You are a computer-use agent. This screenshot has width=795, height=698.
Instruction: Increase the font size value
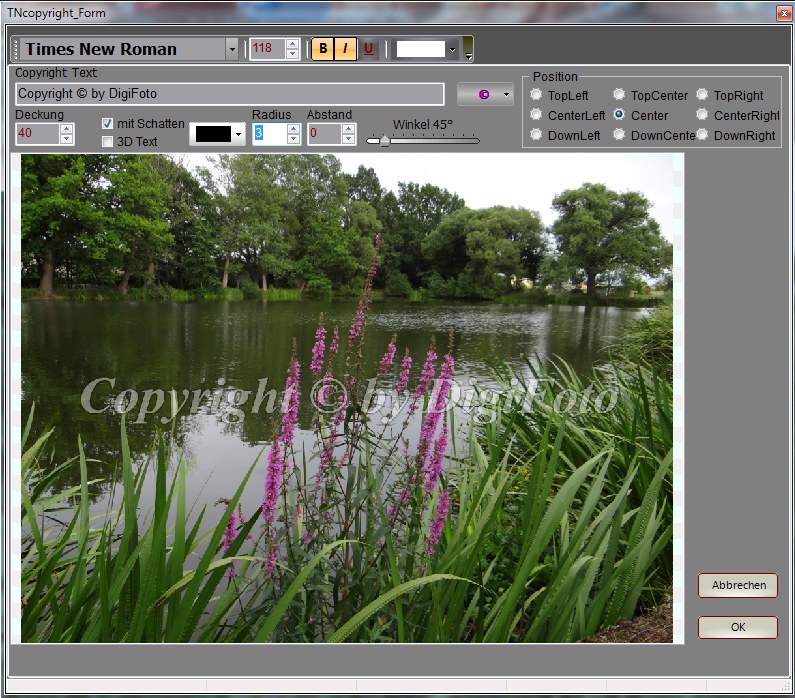[x=292, y=44]
